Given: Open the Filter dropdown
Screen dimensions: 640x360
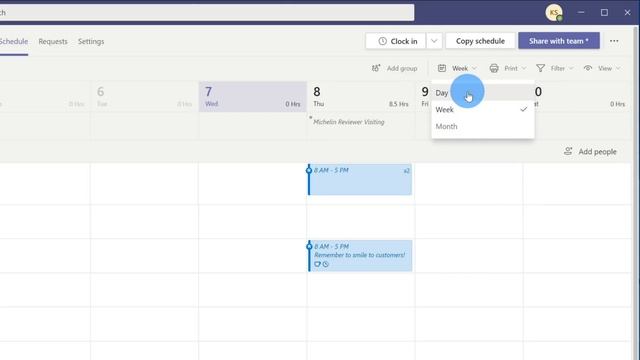Looking at the screenshot, I should click(555, 68).
